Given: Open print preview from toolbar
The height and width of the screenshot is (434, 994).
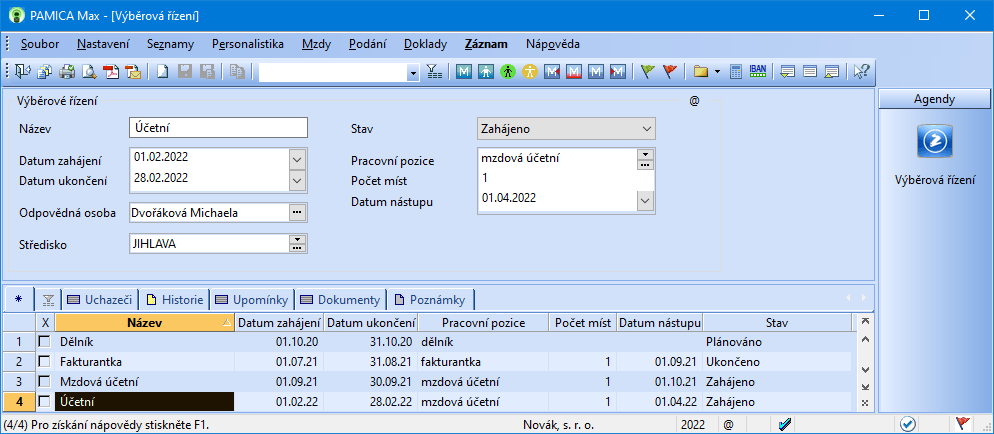Looking at the screenshot, I should pyautogui.click(x=89, y=72).
